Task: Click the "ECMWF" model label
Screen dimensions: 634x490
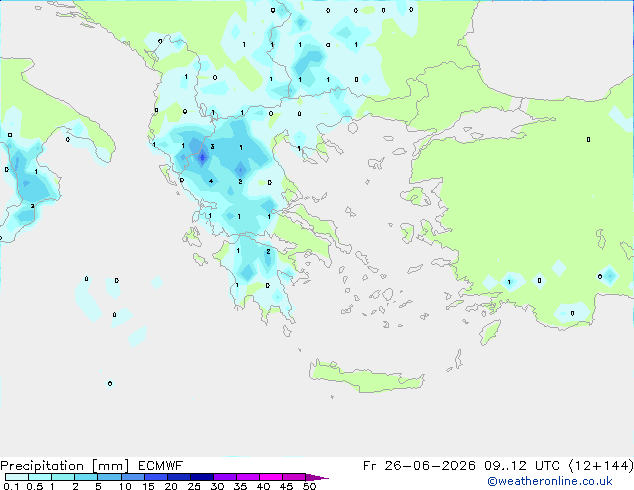Action: [161, 466]
